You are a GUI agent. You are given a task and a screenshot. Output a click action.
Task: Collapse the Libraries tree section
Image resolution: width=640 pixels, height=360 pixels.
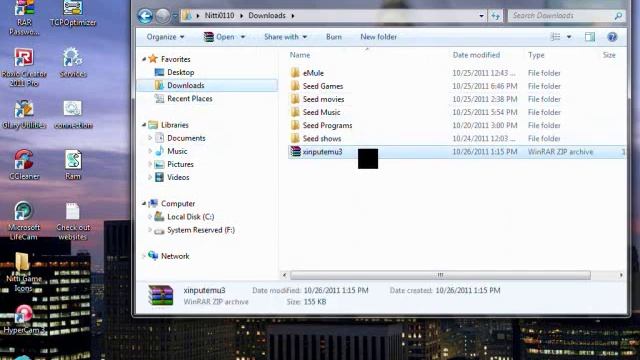click(x=144, y=125)
